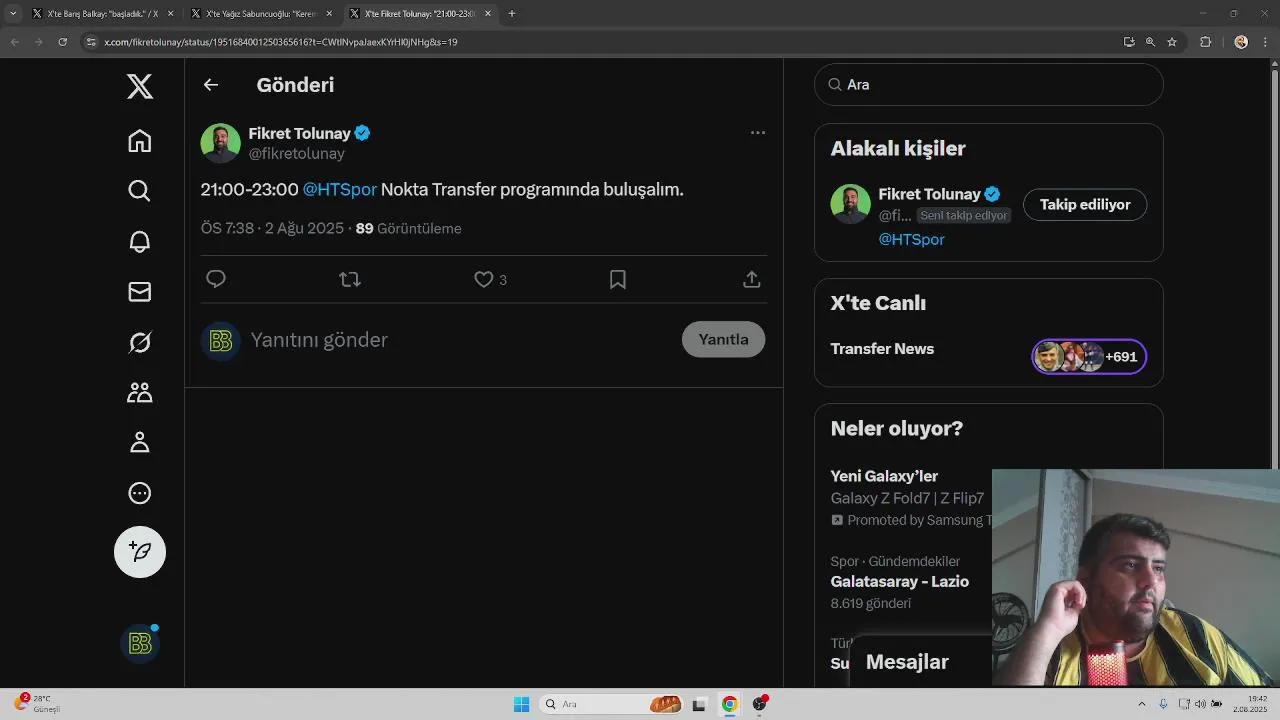Repost using the retweet arrows icon
This screenshot has height=720, width=1280.
pyautogui.click(x=350, y=280)
